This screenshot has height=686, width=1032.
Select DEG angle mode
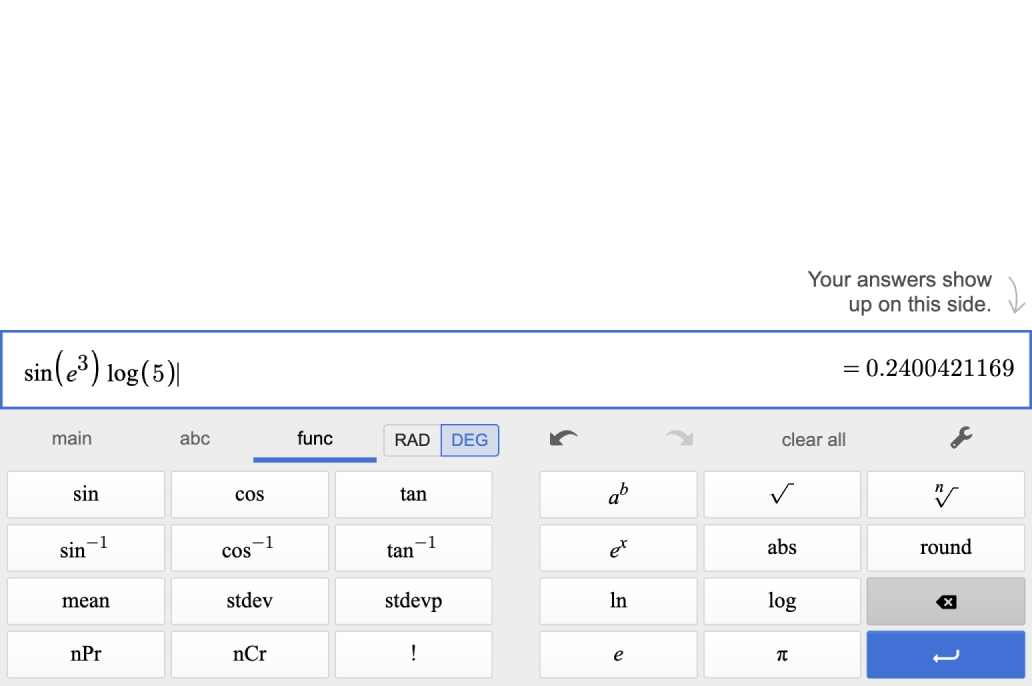[x=470, y=440]
